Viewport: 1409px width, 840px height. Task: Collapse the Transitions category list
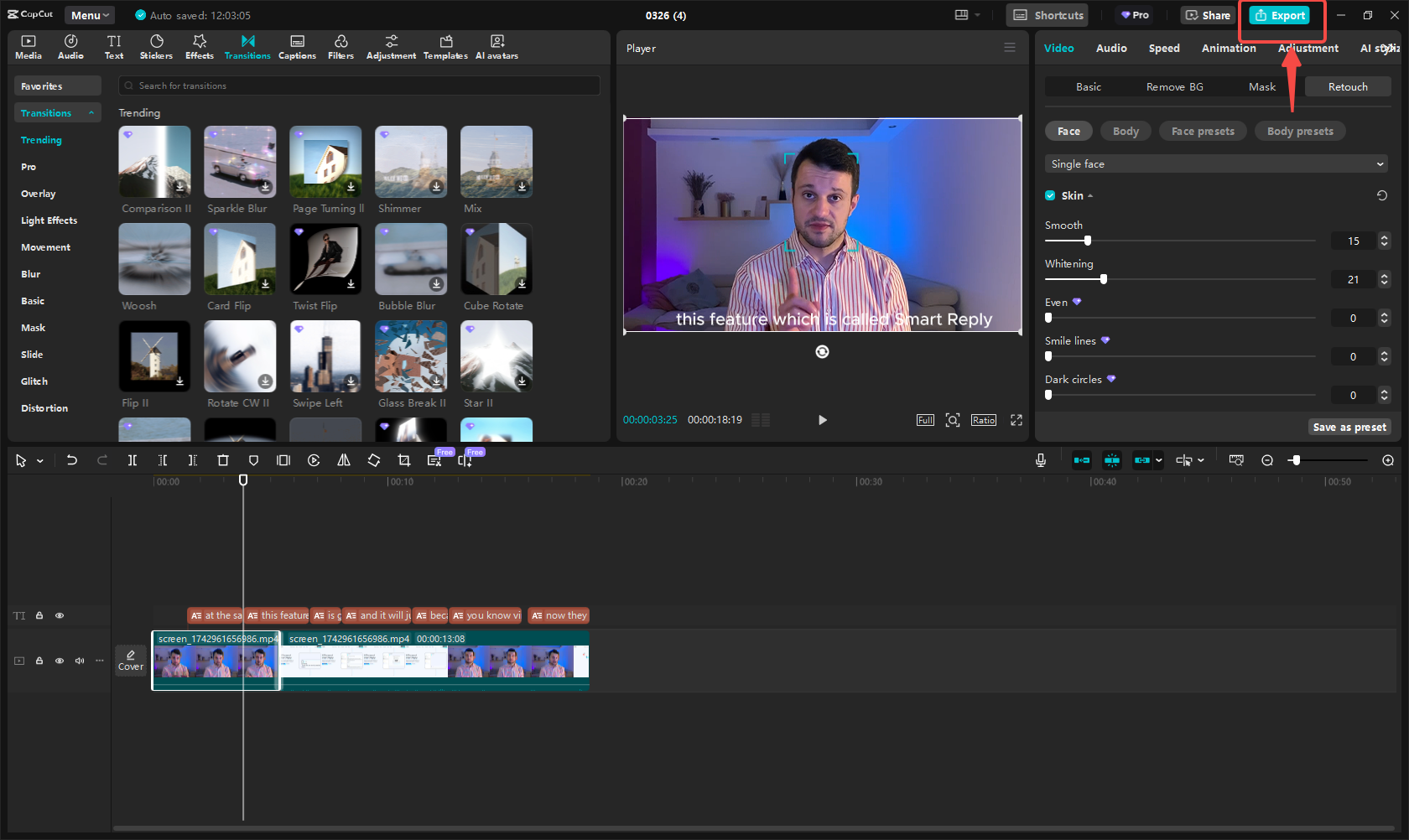pos(91,113)
